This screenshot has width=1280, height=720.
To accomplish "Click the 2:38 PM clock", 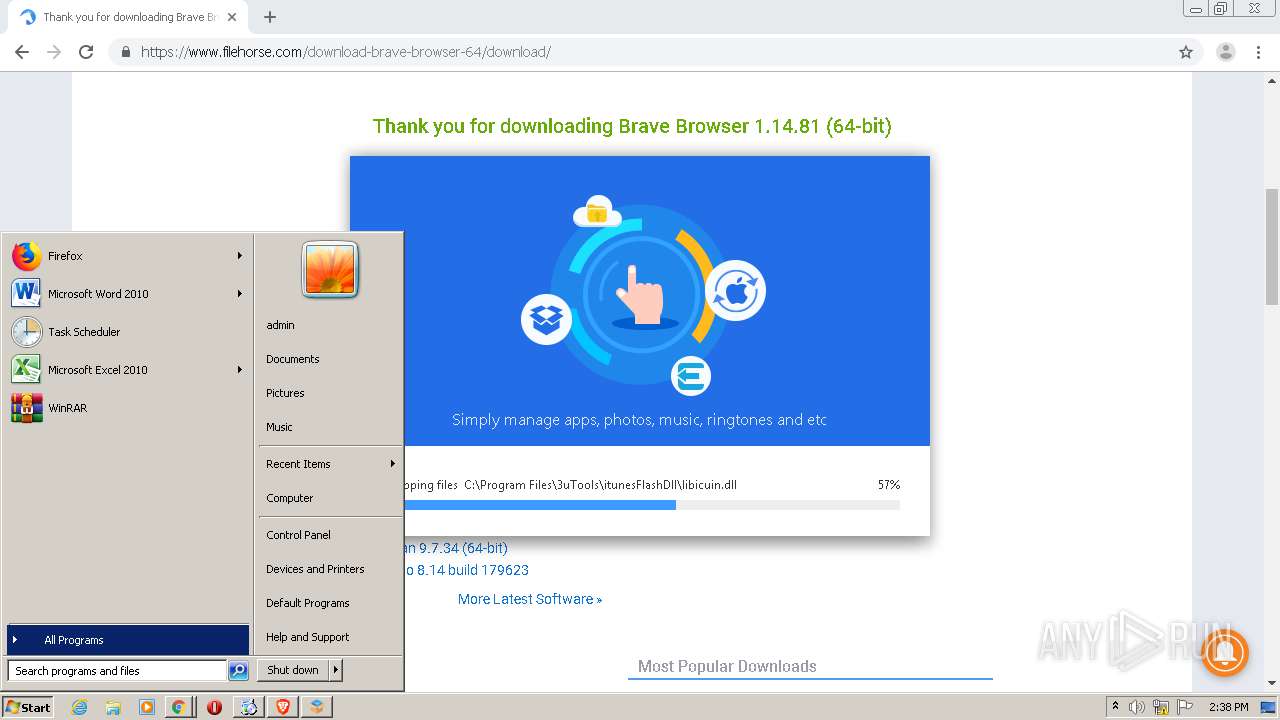I will [1228, 707].
